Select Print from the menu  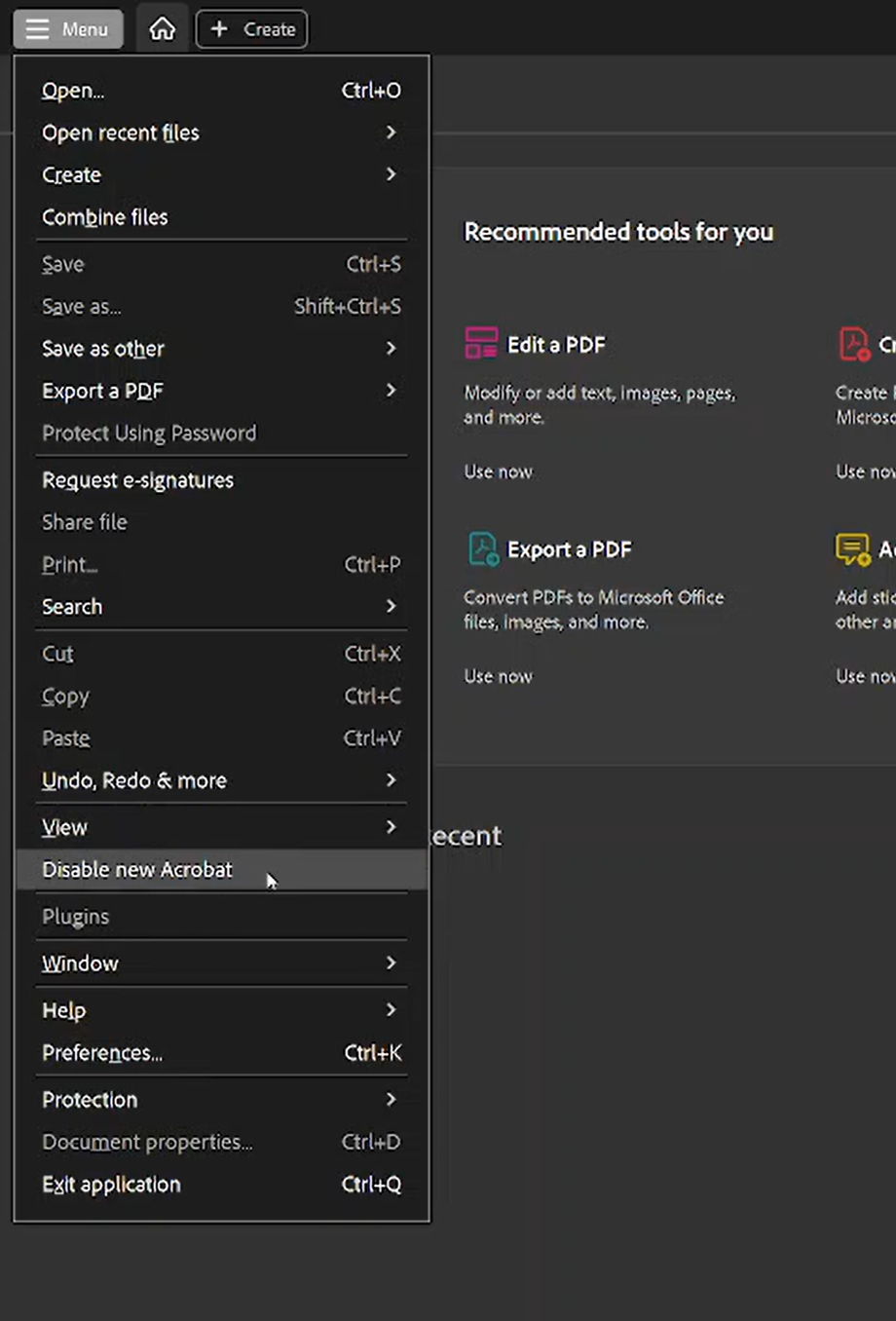pos(68,564)
